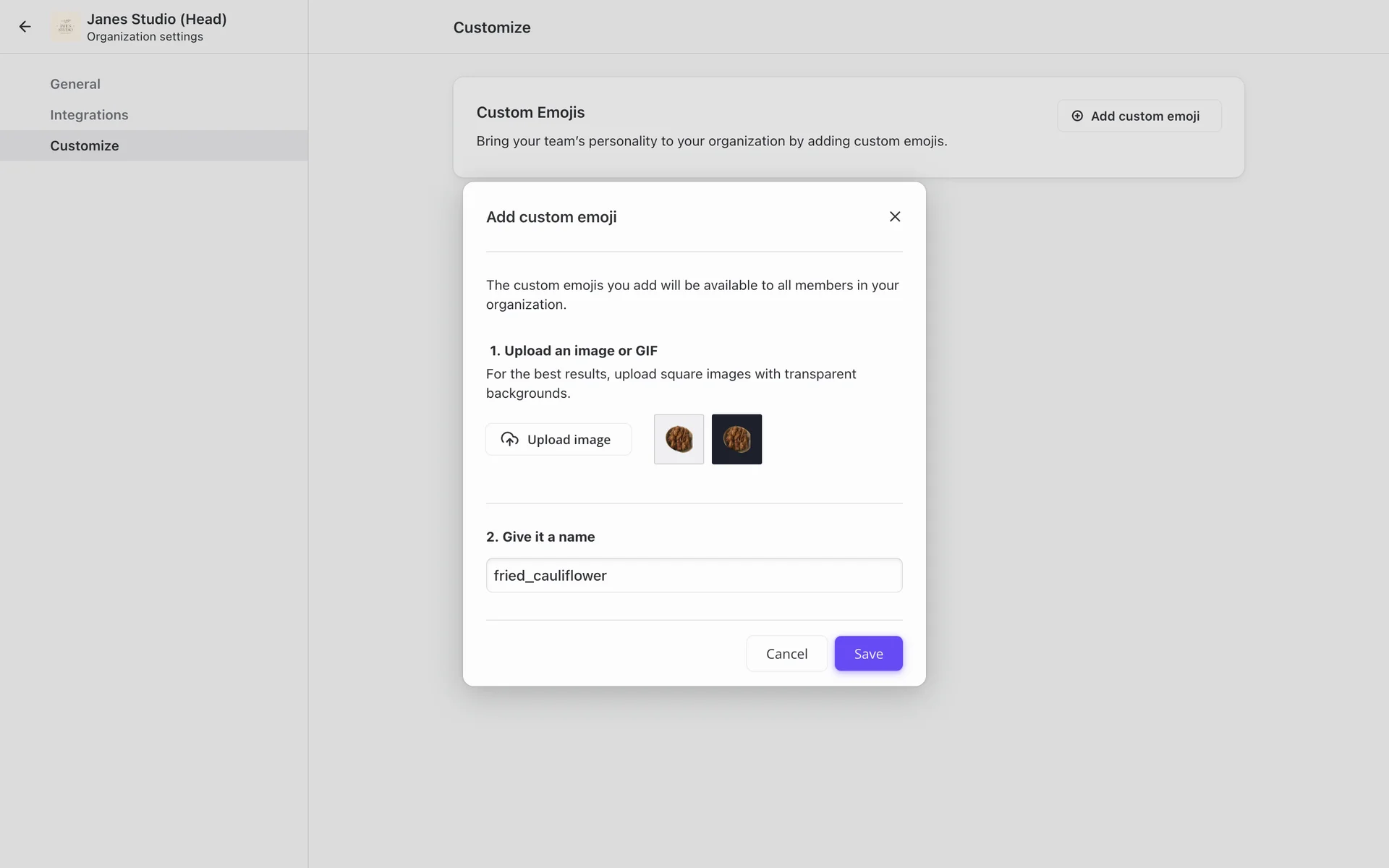The height and width of the screenshot is (868, 1389).
Task: Cancel adding the custom emoji
Action: pos(786,654)
